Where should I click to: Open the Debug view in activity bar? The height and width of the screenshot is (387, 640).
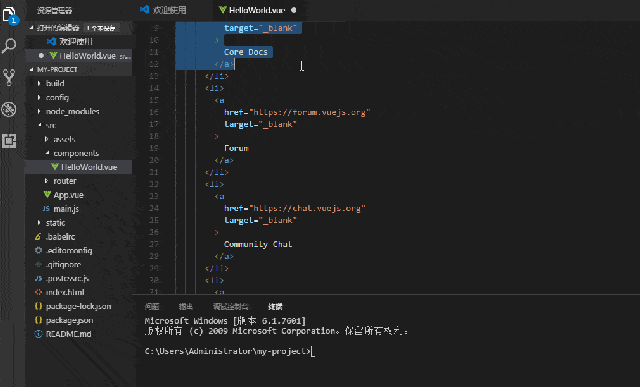coord(9,109)
